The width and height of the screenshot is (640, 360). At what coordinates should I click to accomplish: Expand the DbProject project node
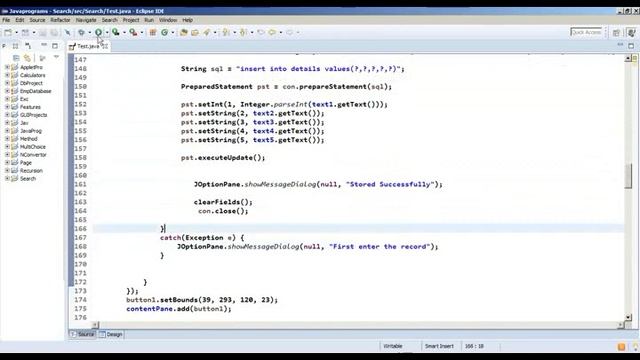click(7, 83)
